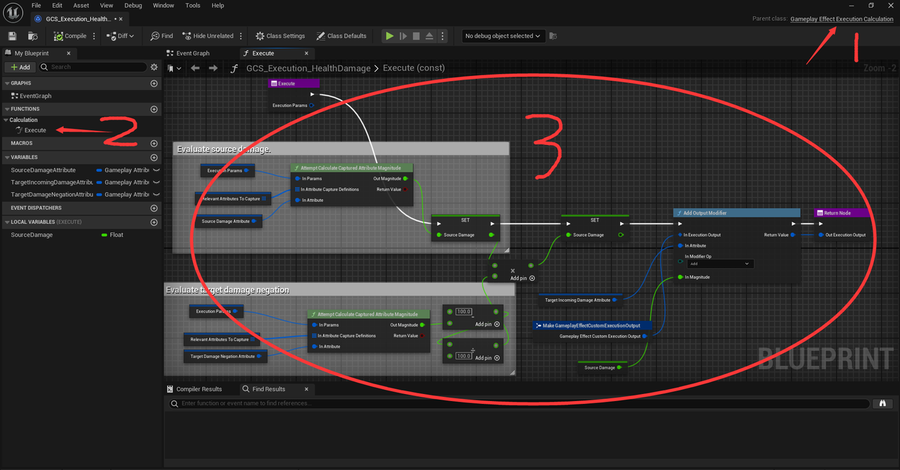This screenshot has width=900, height=470.
Task: Open Class Defaults
Action: (x=341, y=36)
